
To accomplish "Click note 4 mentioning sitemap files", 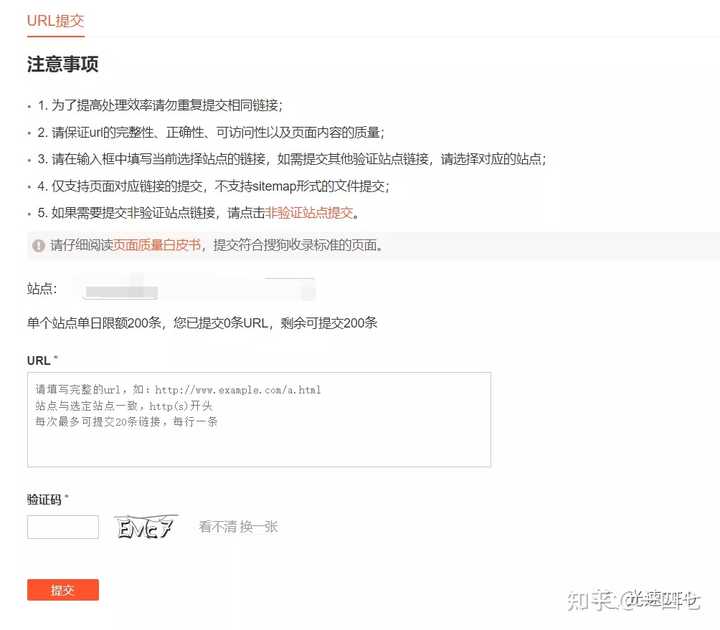I will [214, 186].
